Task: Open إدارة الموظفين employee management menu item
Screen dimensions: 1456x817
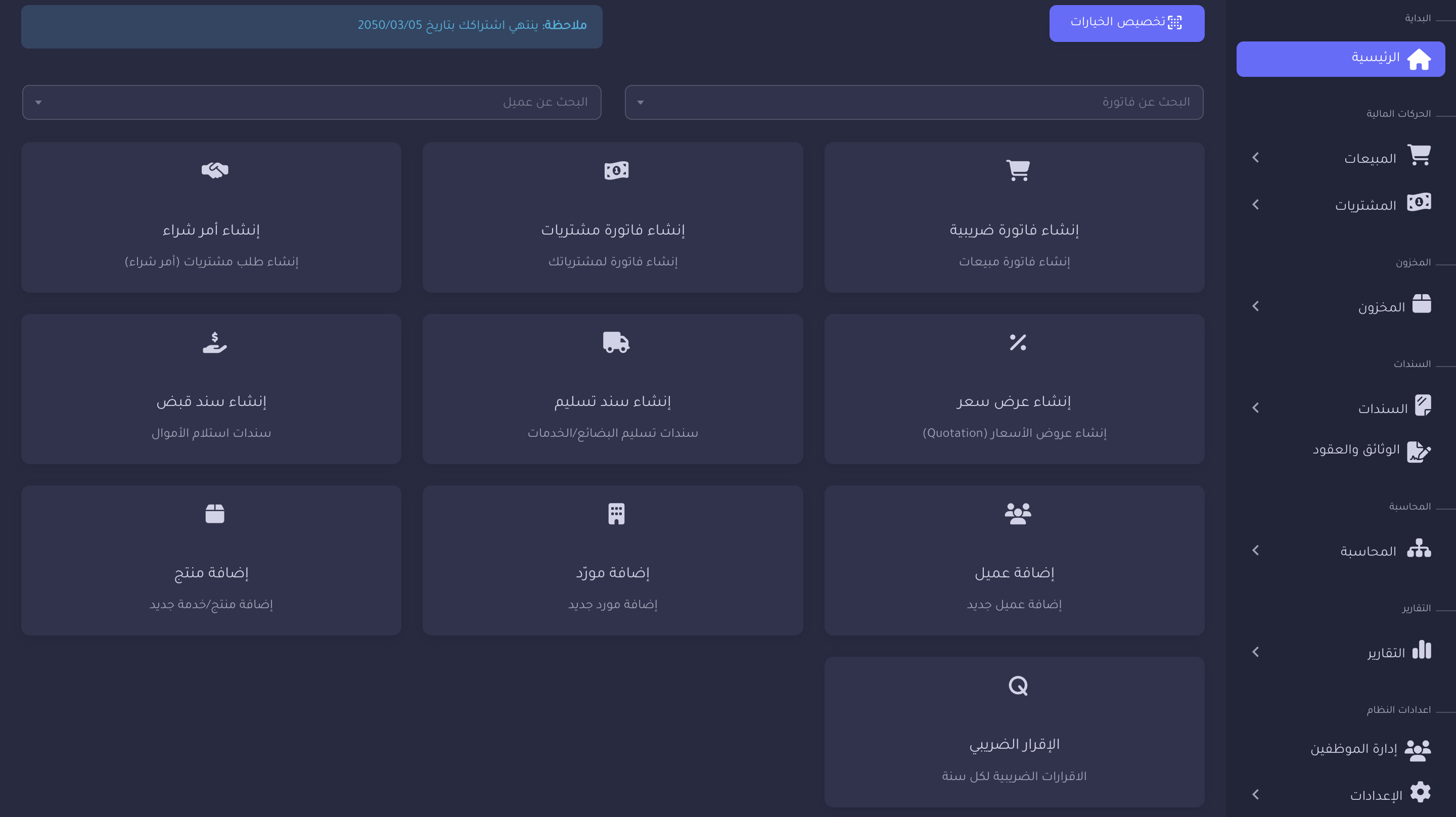Action: click(1370, 749)
